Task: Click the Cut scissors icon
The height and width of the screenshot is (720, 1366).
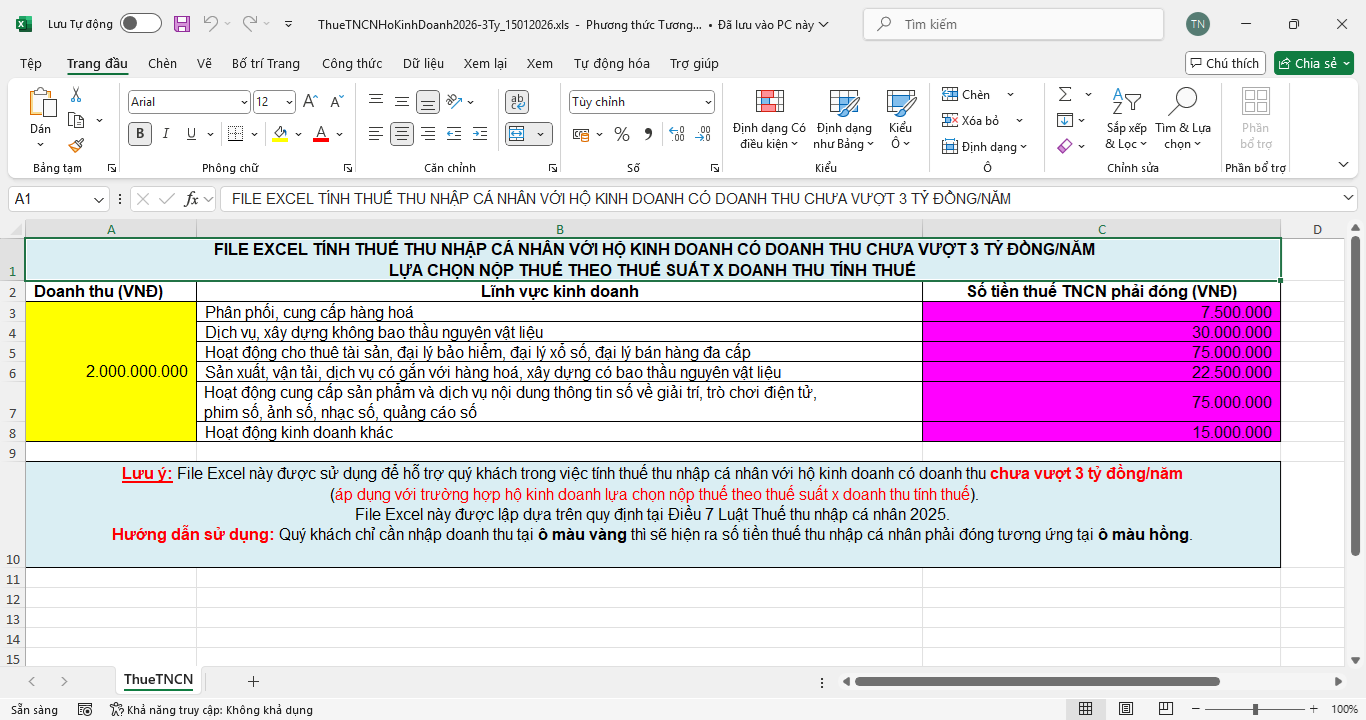Action: (76, 95)
